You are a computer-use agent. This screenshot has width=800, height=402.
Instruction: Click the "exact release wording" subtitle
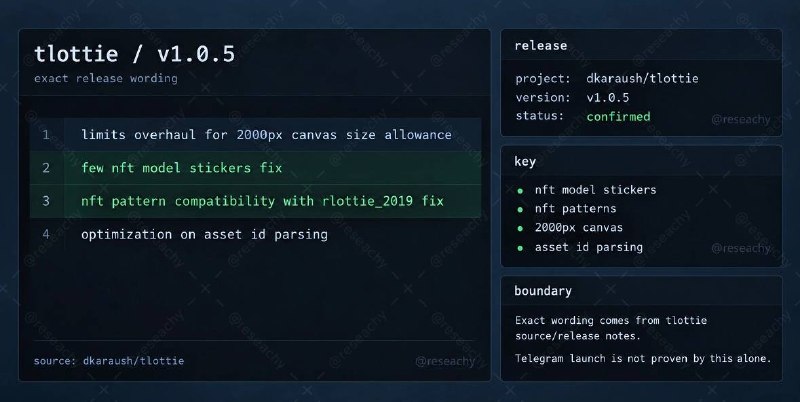click(106, 79)
